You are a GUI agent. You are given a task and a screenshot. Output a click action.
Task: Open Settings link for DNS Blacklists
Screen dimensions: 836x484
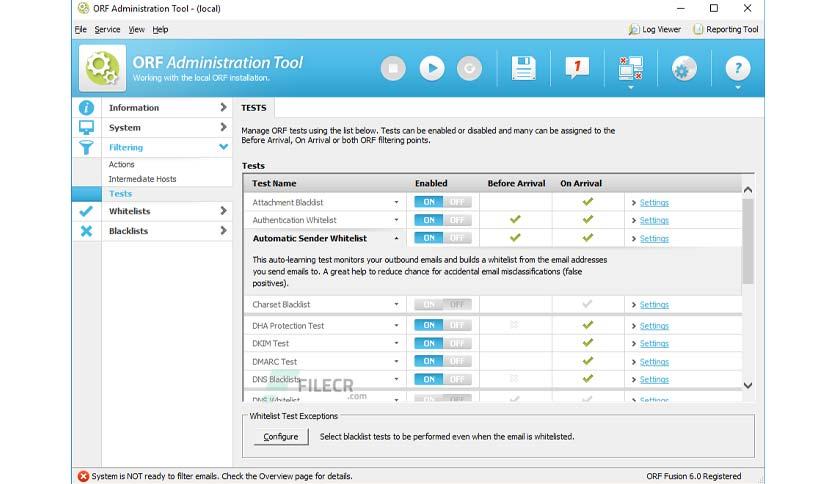[654, 380]
